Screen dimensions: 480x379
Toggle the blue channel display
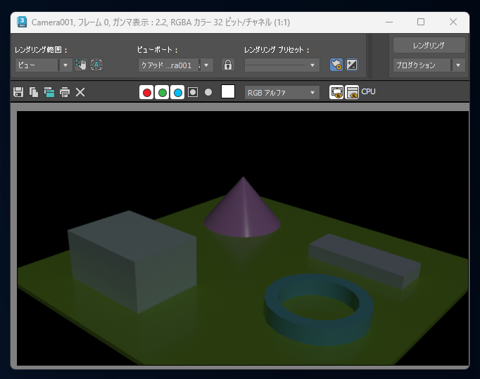click(178, 92)
